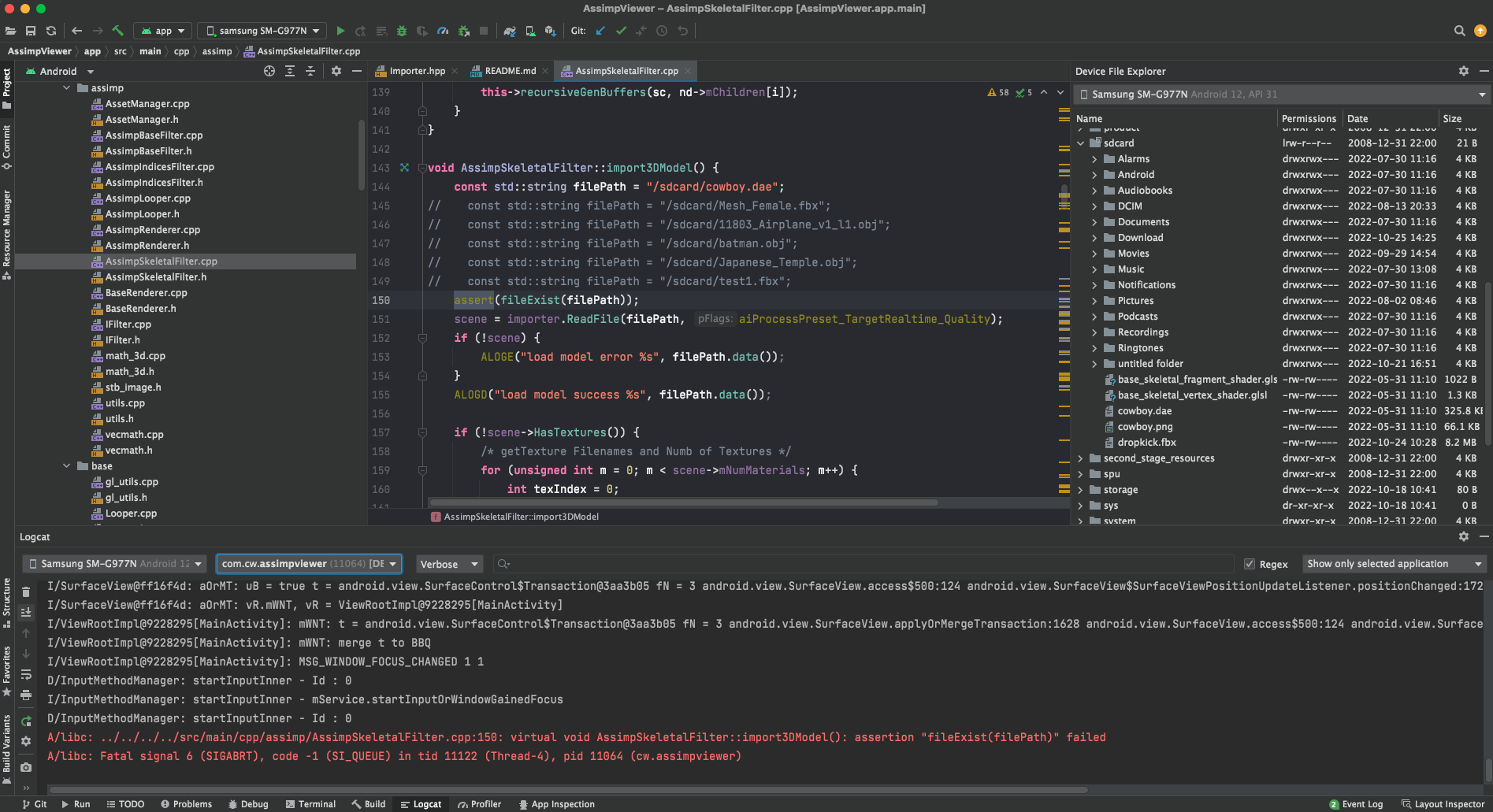Start debugging with the bug icon
Viewport: 1493px width, 812px height.
point(402,31)
